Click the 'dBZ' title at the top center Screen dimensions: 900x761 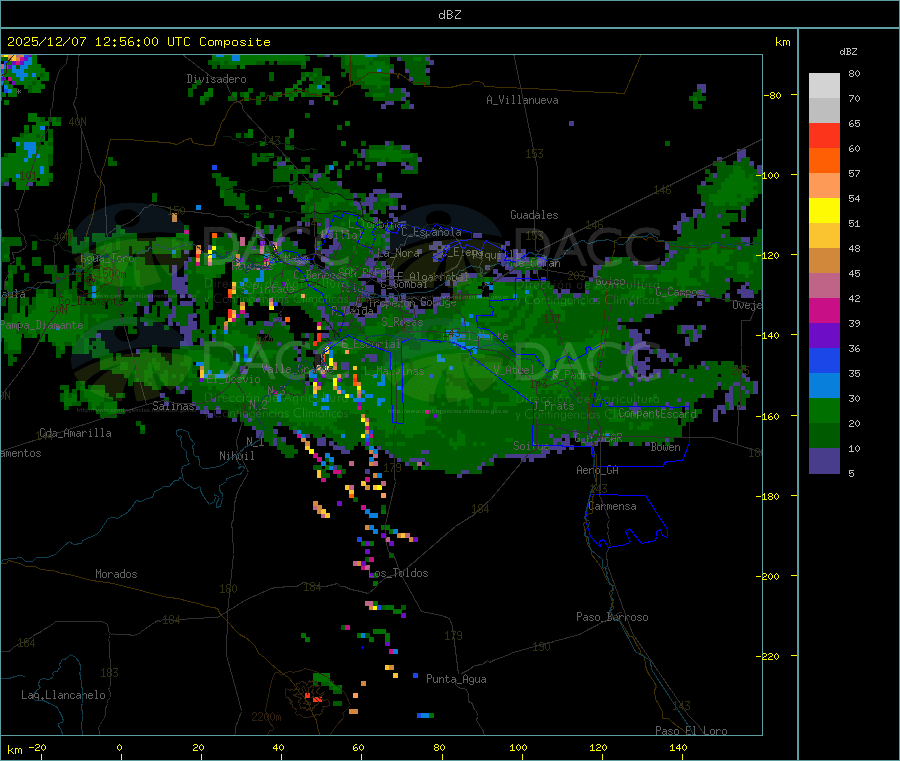449,15
